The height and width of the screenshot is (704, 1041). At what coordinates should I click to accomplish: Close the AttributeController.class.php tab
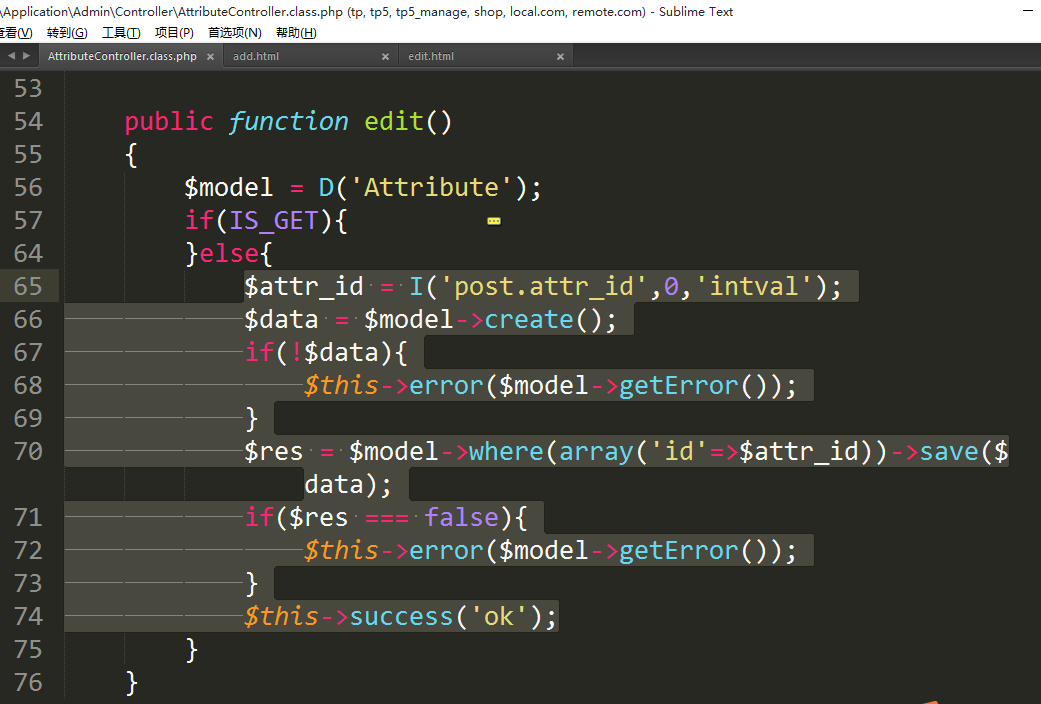click(210, 57)
